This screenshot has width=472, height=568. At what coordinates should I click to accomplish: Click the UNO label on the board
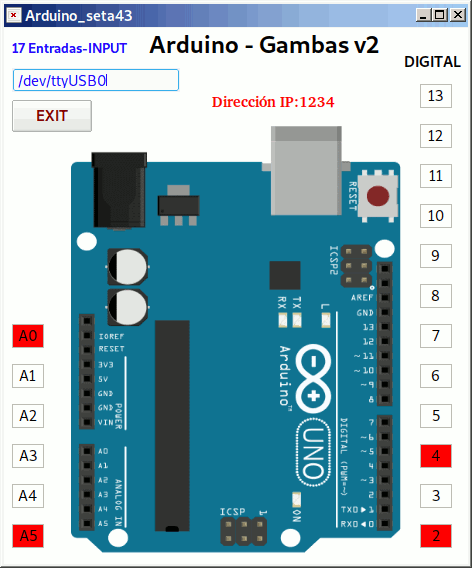click(313, 454)
